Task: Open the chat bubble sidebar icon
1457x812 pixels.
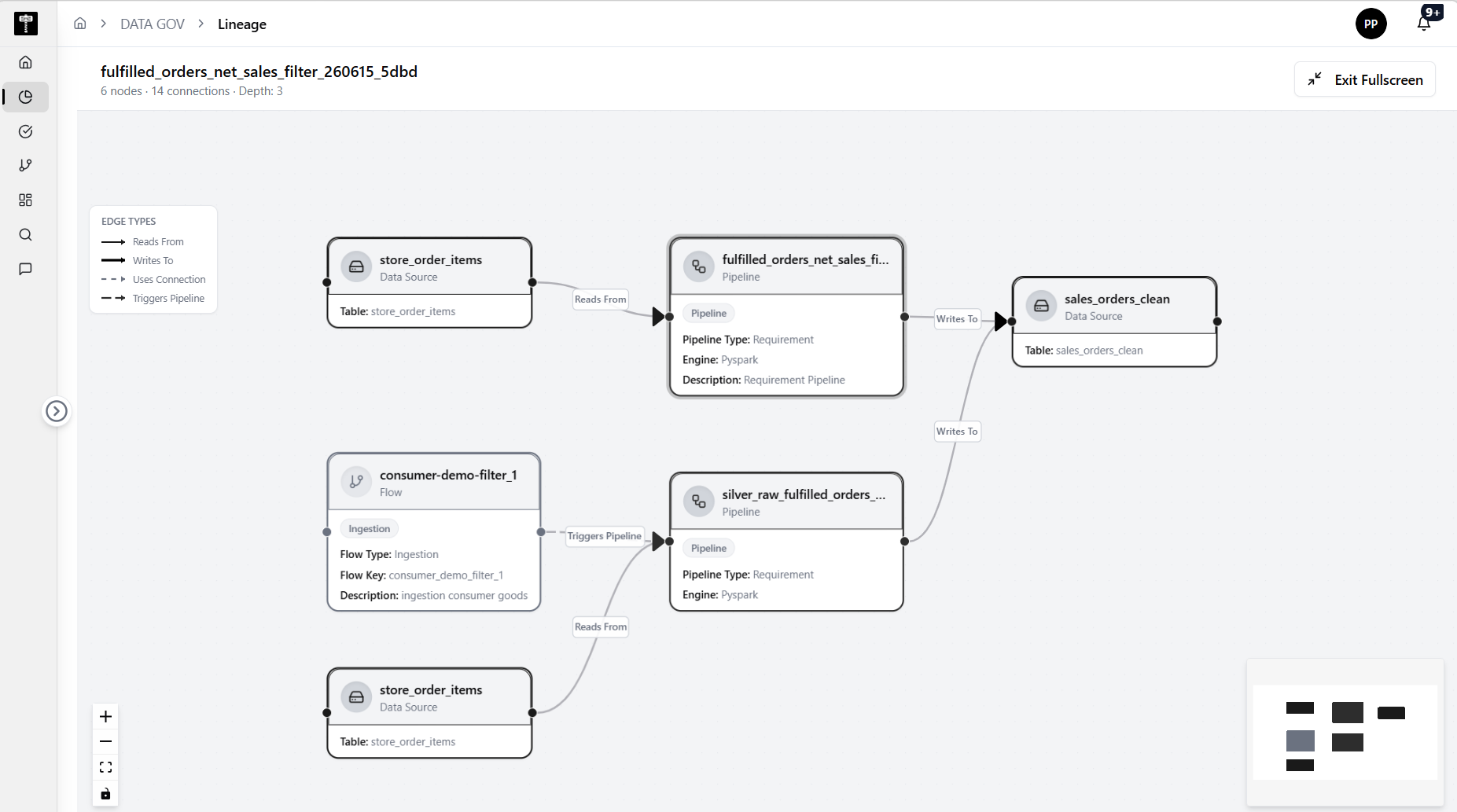Action: coord(25,269)
